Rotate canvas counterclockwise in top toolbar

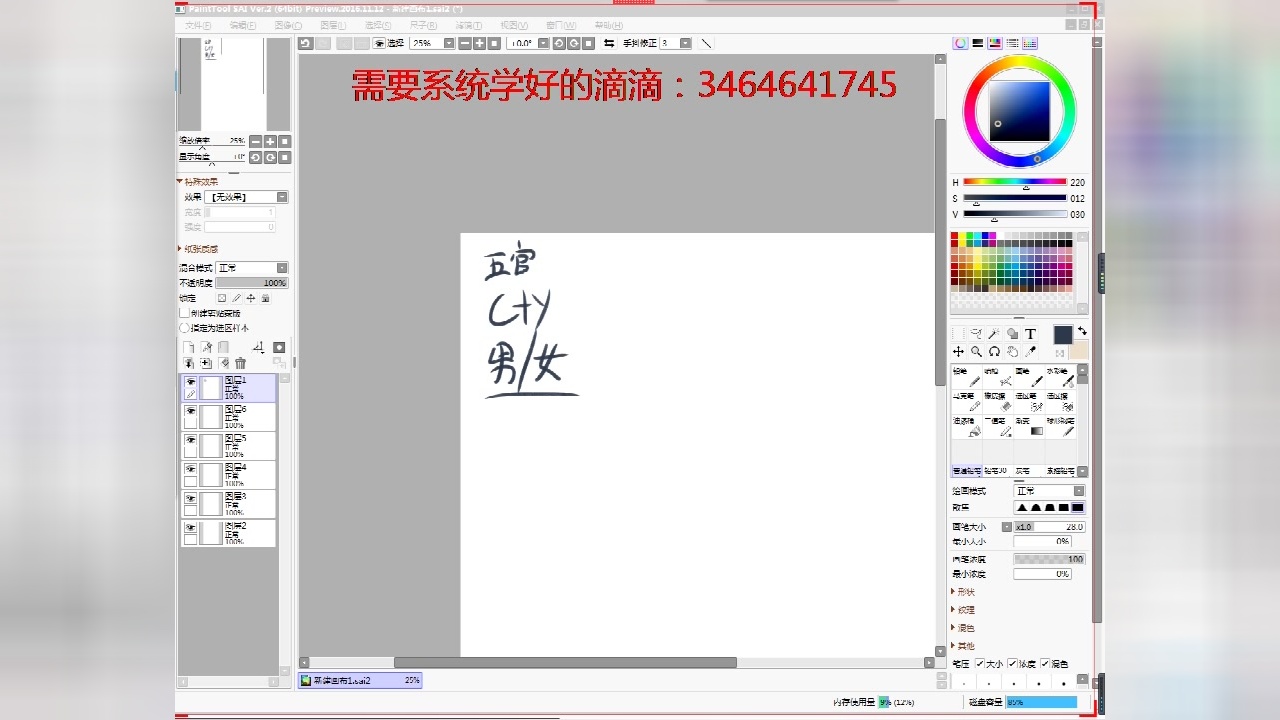[x=559, y=43]
